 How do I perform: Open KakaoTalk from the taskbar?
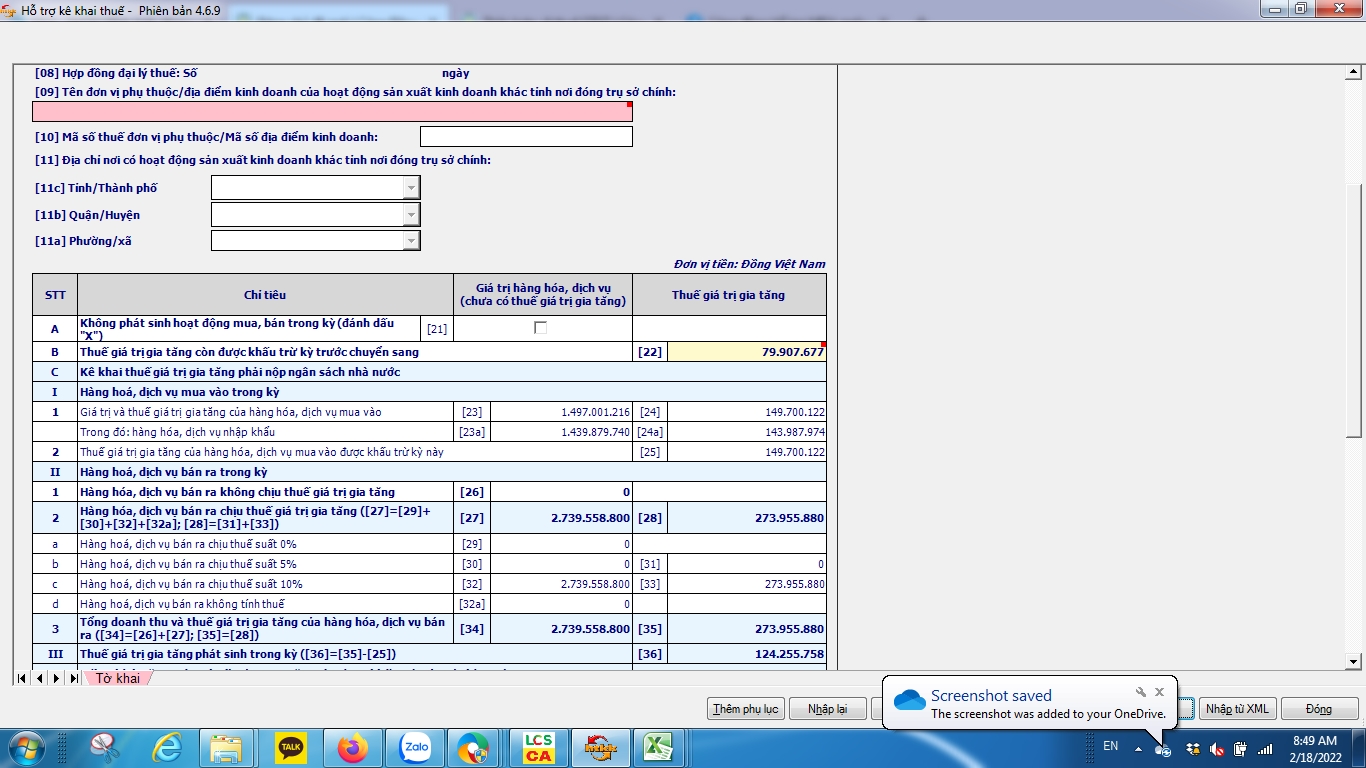290,747
